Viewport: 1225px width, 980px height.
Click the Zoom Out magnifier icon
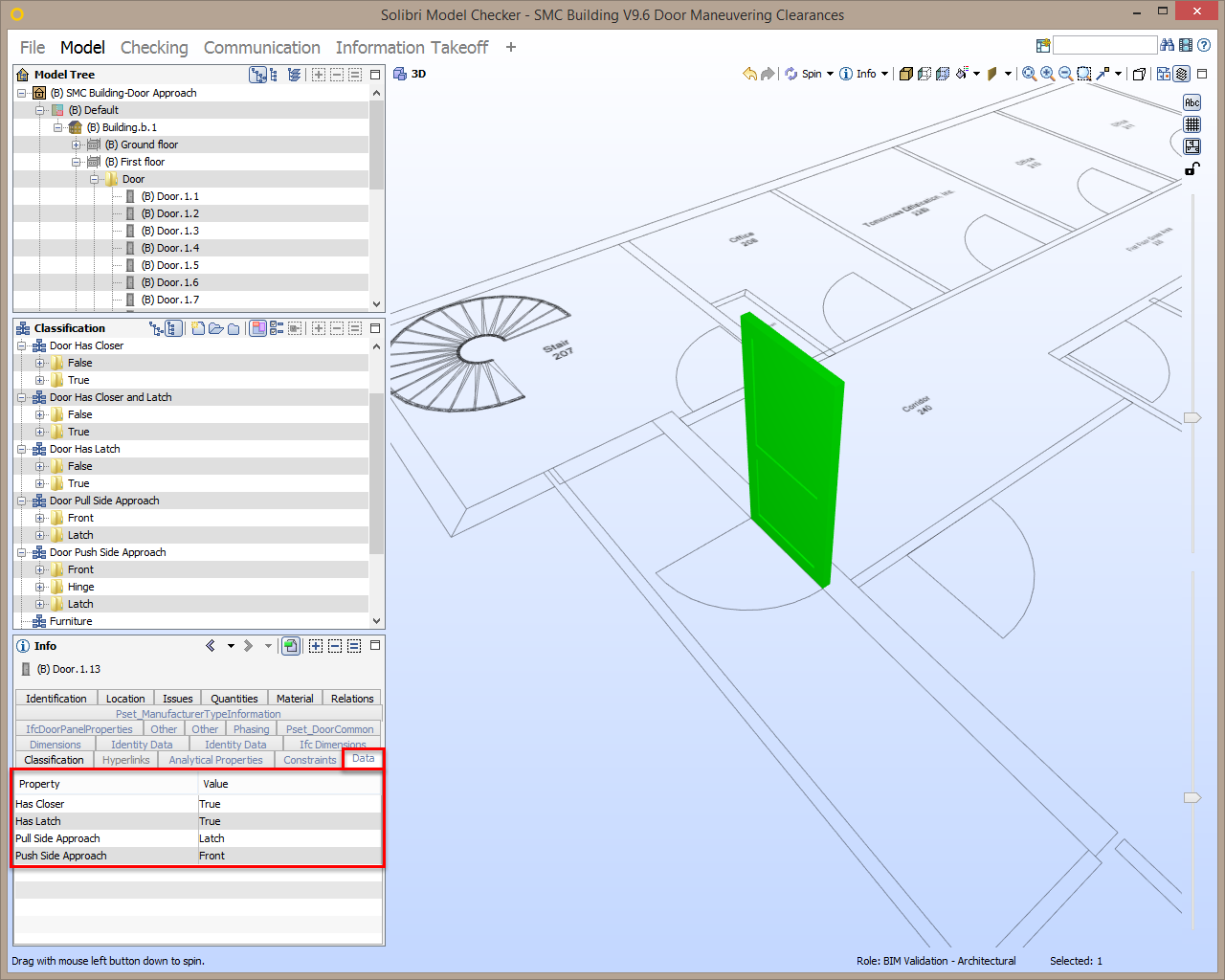pyautogui.click(x=1065, y=74)
